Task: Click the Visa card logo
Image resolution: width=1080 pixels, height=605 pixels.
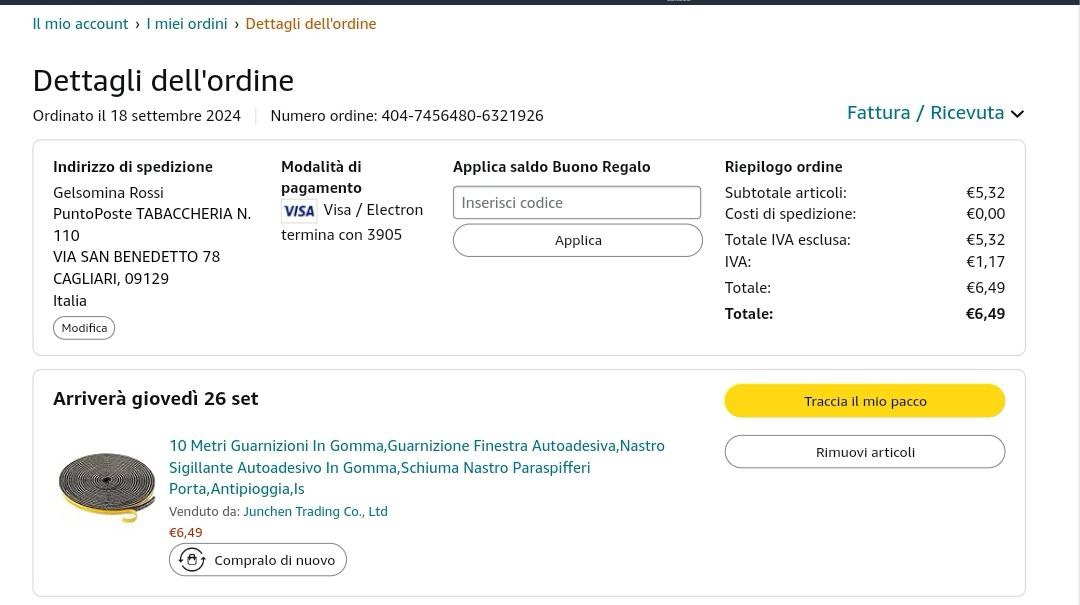Action: (x=298, y=210)
